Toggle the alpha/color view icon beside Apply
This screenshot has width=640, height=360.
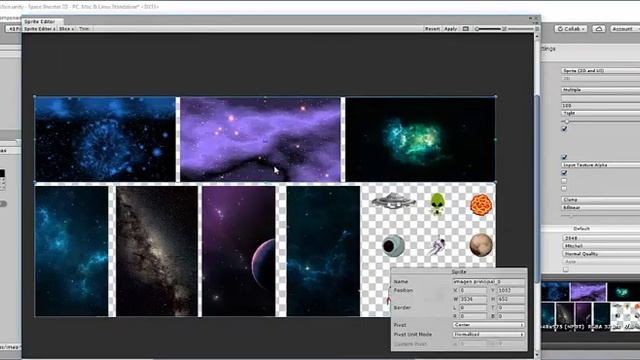click(x=466, y=29)
